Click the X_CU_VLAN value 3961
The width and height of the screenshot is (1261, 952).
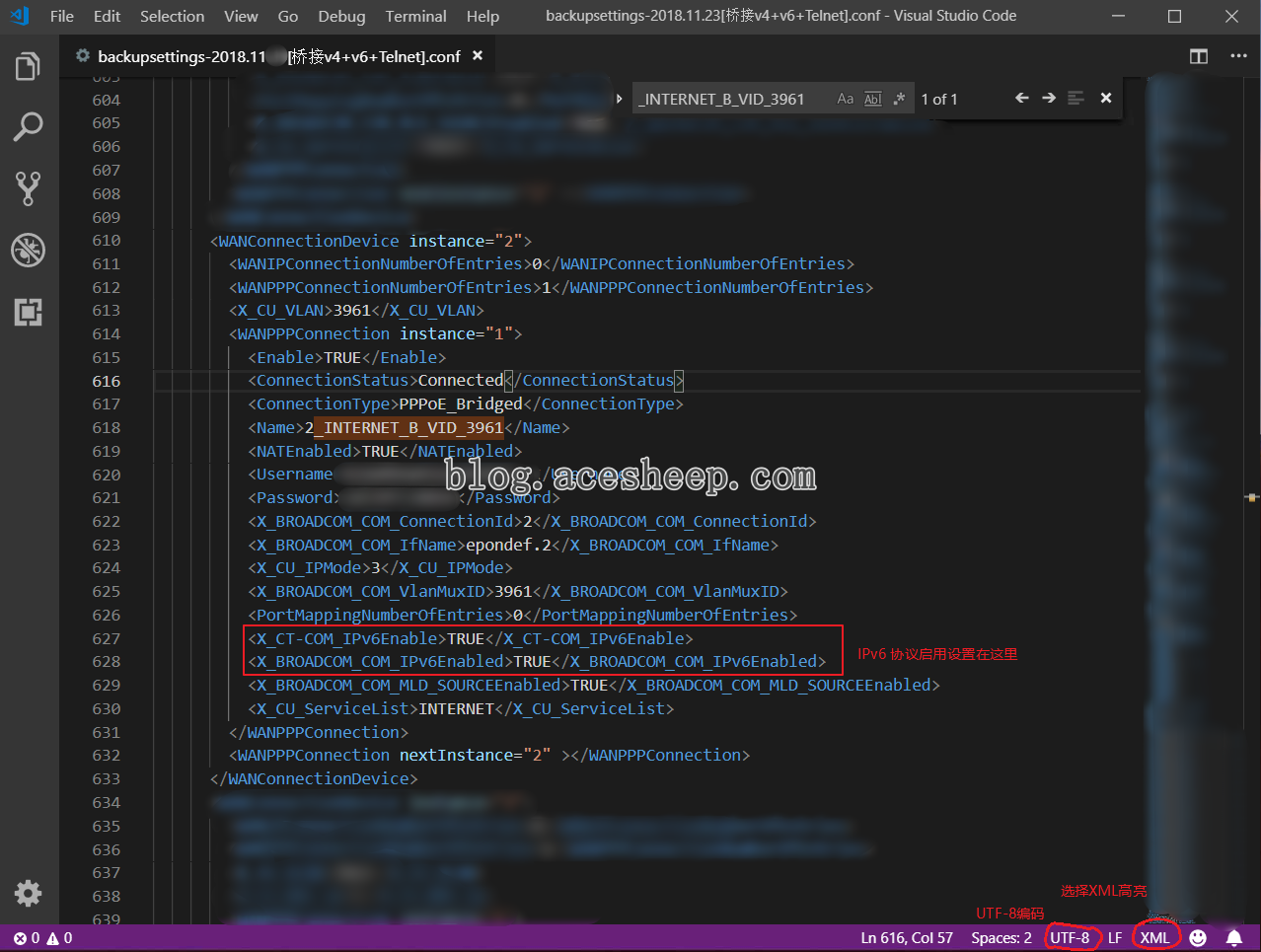(352, 310)
